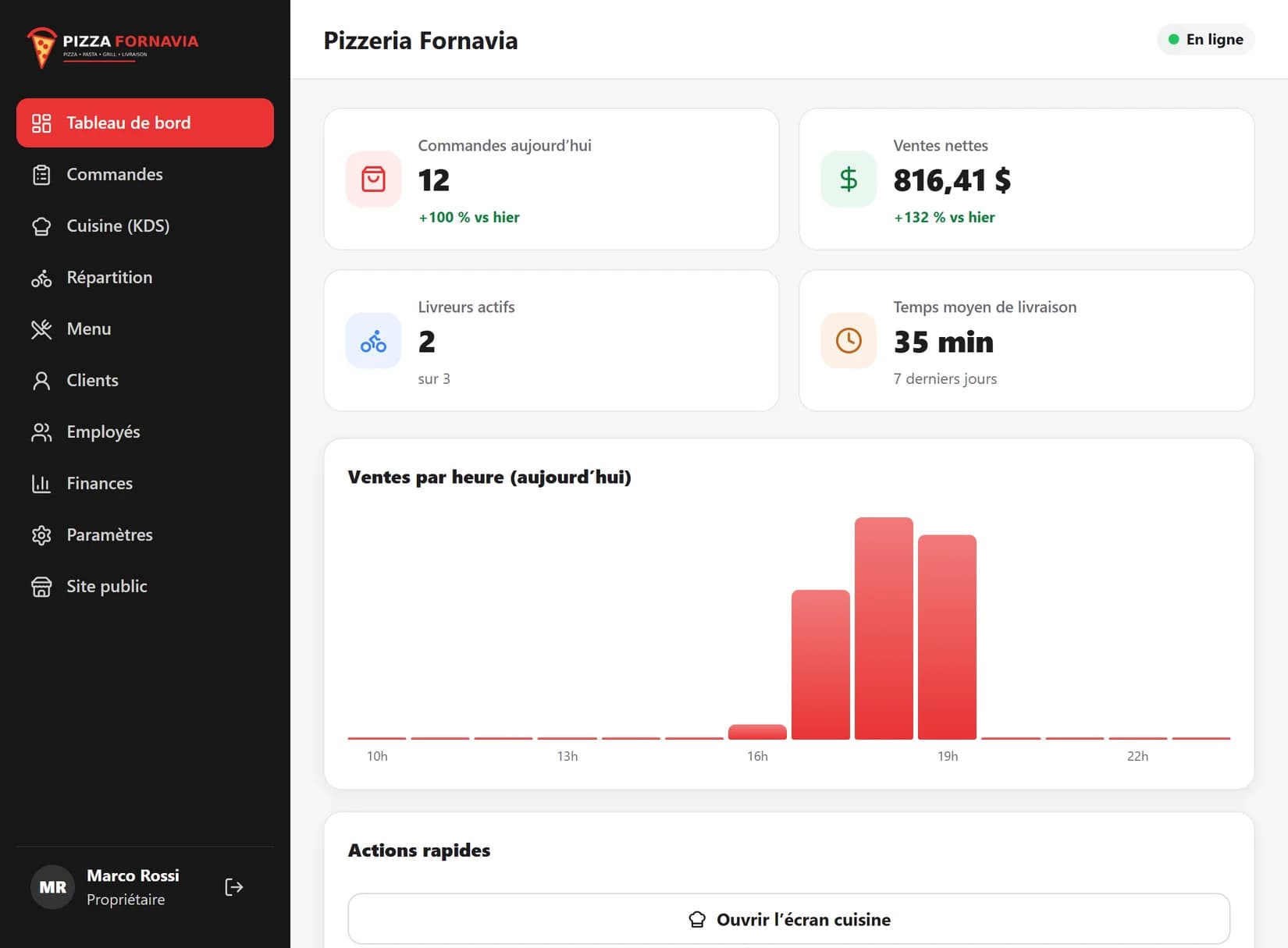Click the Commandes clipboard icon
Screen dimensions: 1288x948
tap(41, 175)
